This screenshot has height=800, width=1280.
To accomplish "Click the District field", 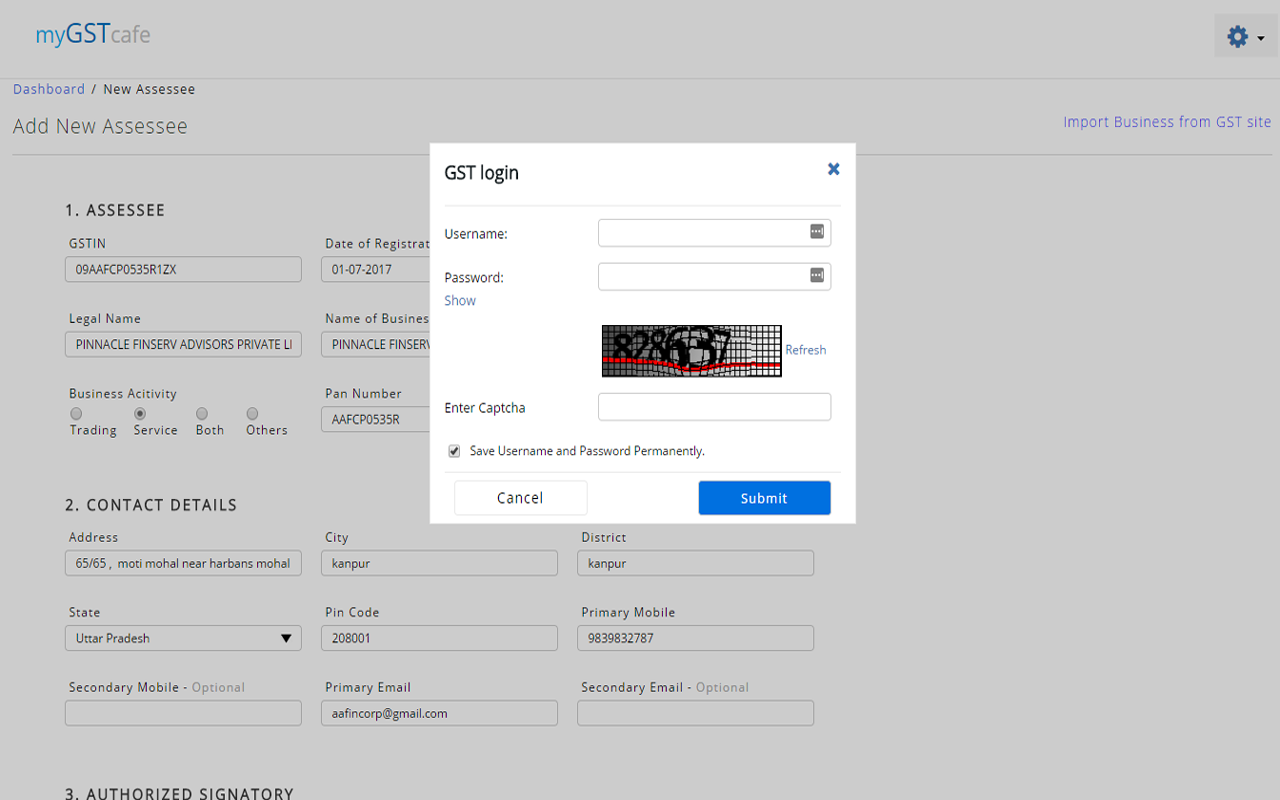I will [695, 563].
